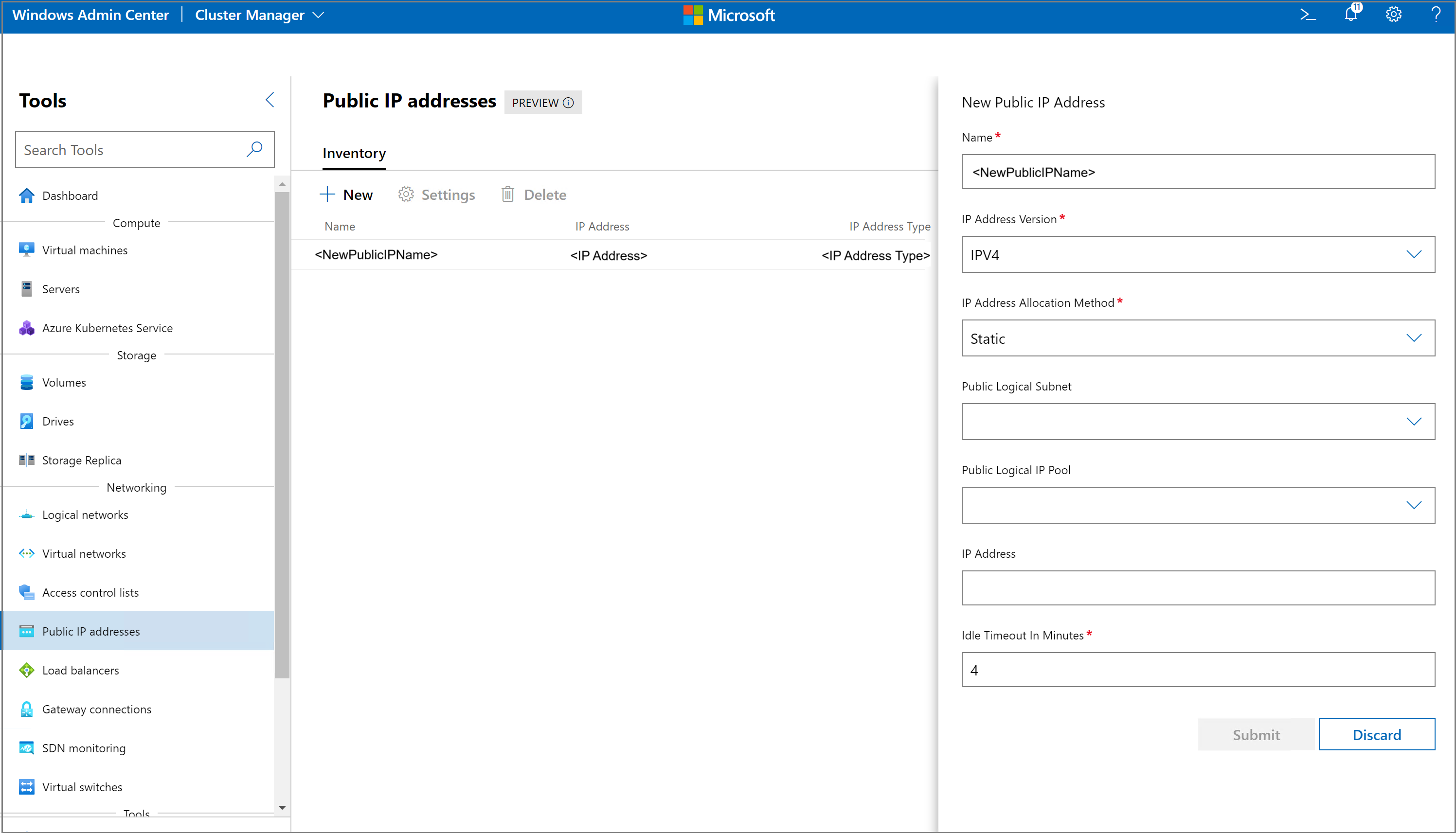This screenshot has height=833, width=1456.
Task: Click the Tools list scrollbar down arrow
Action: 282,807
